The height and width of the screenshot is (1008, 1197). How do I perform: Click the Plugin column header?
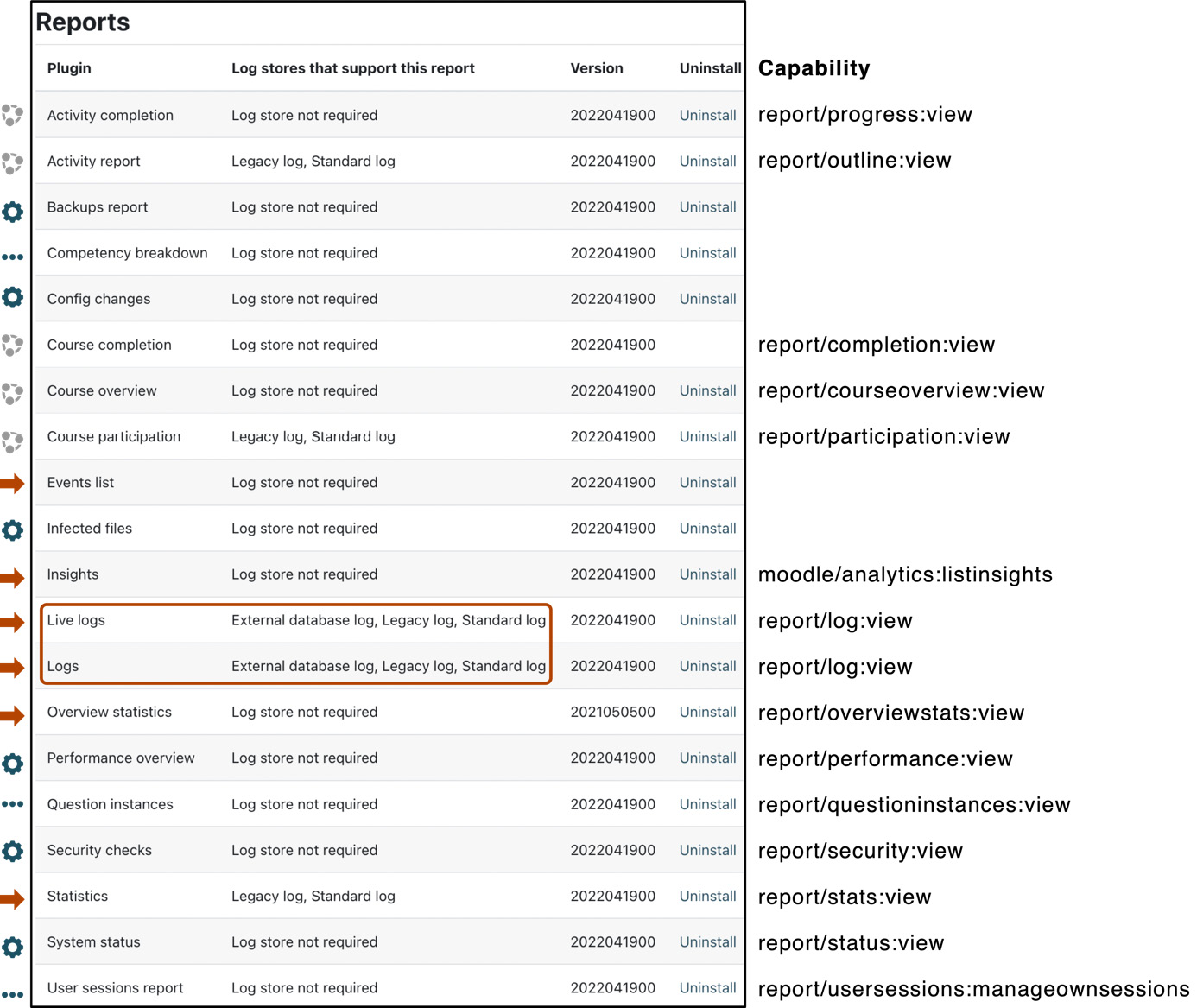pyautogui.click(x=69, y=68)
